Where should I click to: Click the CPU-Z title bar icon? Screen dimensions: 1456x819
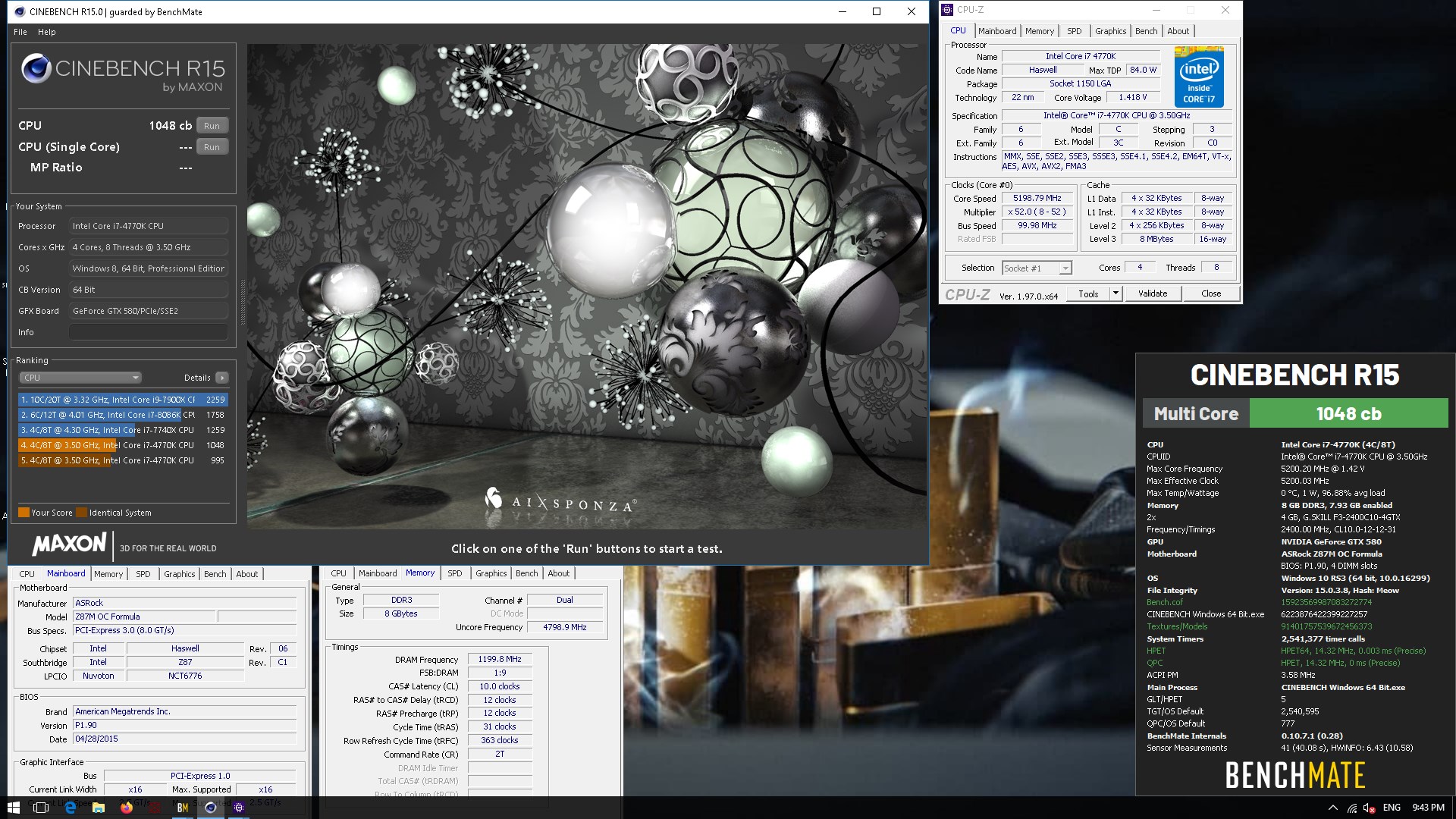947,10
